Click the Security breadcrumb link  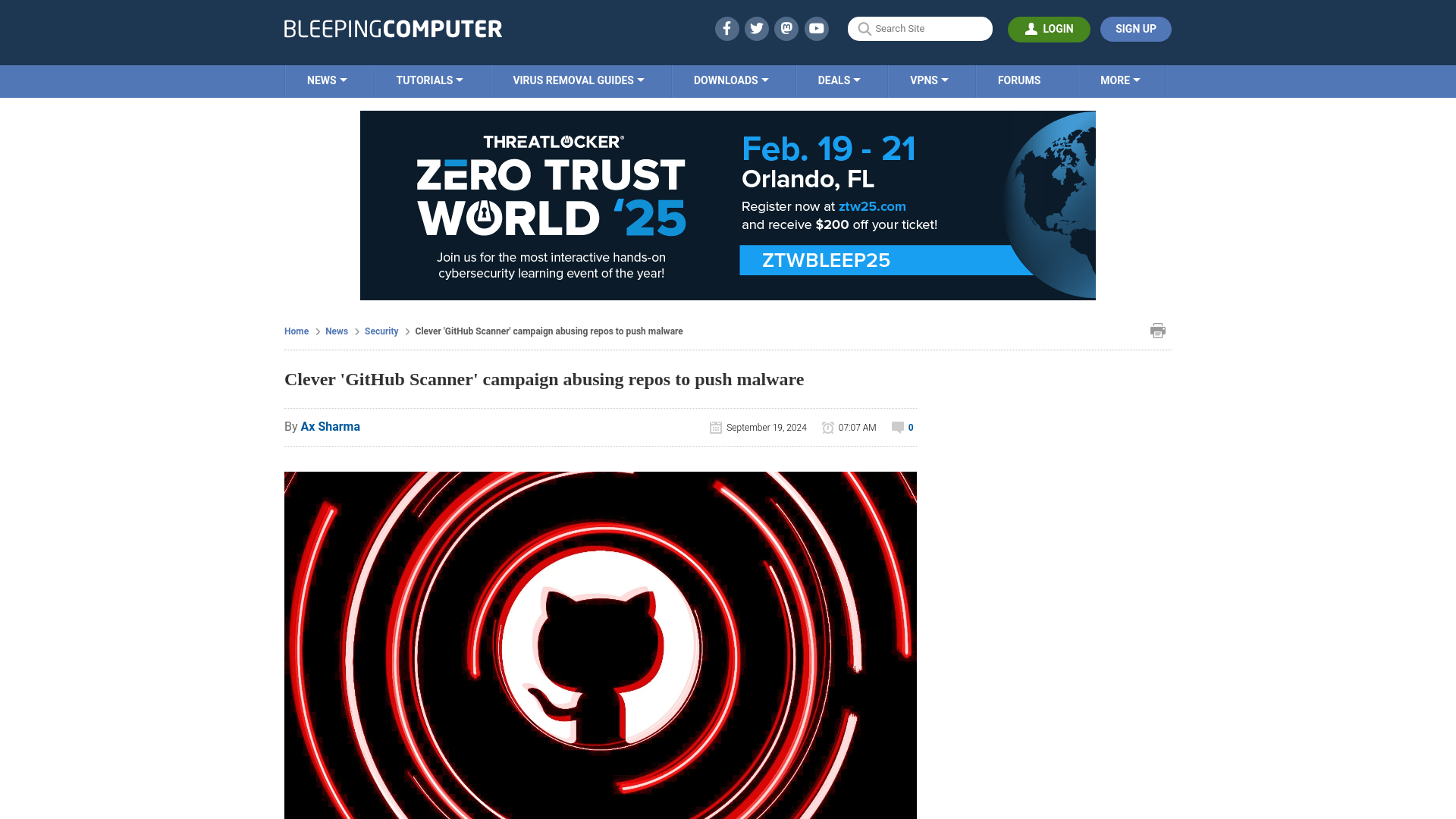click(381, 331)
